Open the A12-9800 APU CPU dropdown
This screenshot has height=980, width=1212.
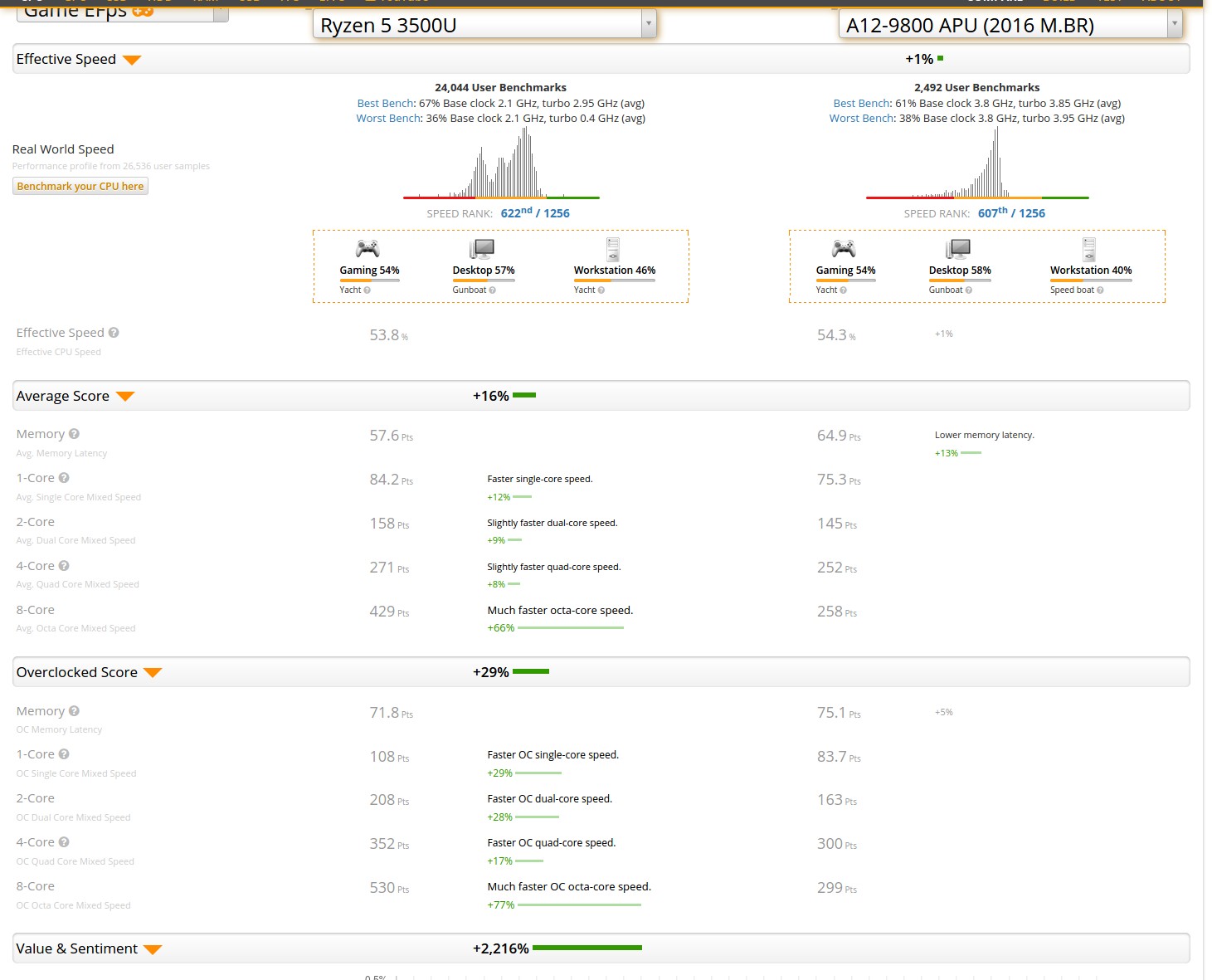click(x=1010, y=25)
